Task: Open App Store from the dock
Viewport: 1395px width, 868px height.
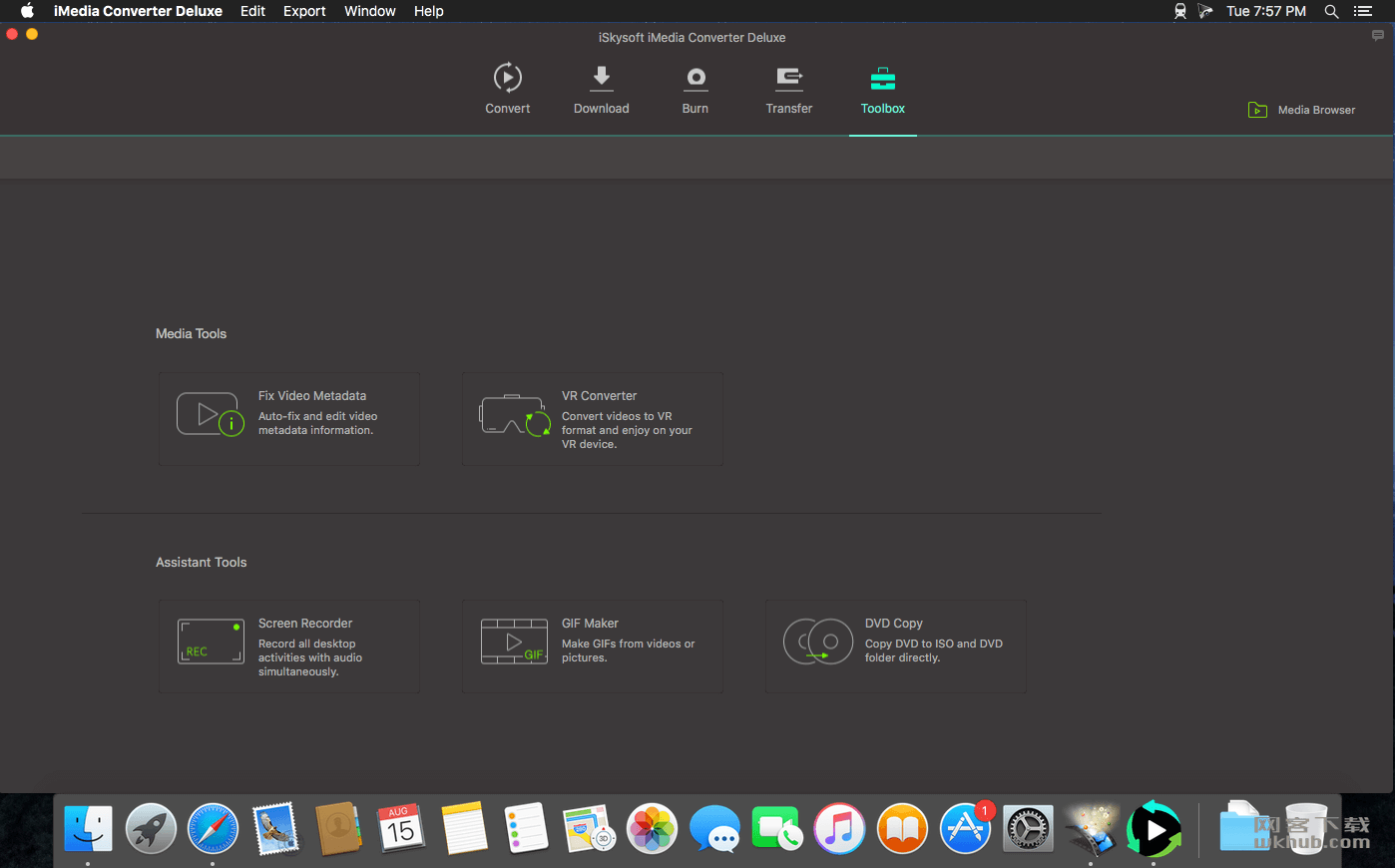Action: point(965,829)
